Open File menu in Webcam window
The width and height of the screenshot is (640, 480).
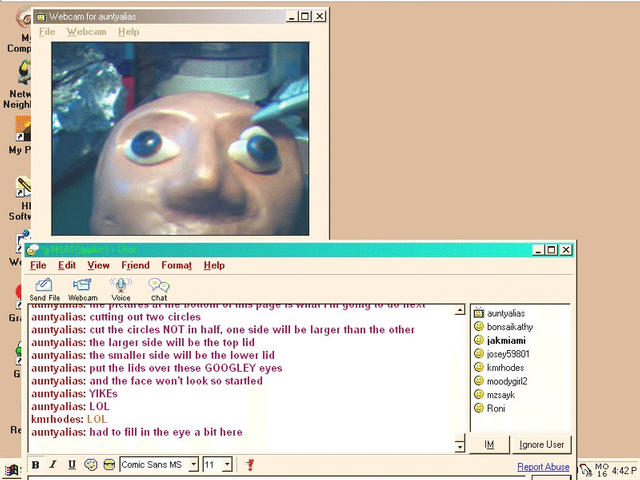tap(47, 32)
